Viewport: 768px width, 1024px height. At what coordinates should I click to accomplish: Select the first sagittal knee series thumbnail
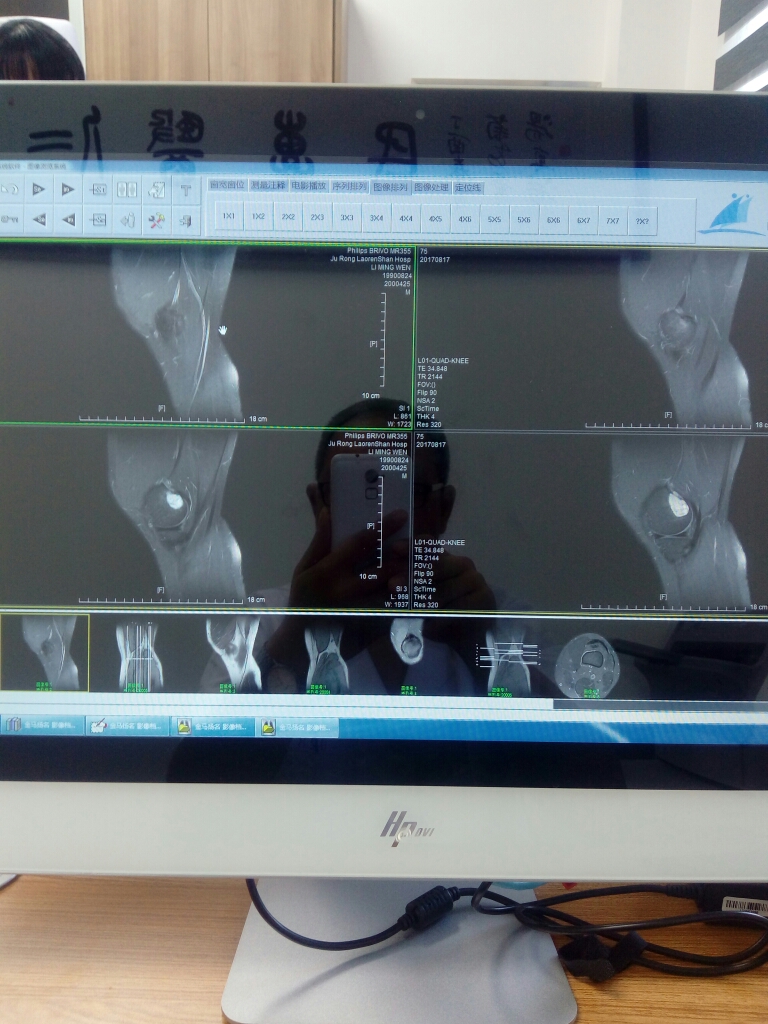tap(44, 652)
